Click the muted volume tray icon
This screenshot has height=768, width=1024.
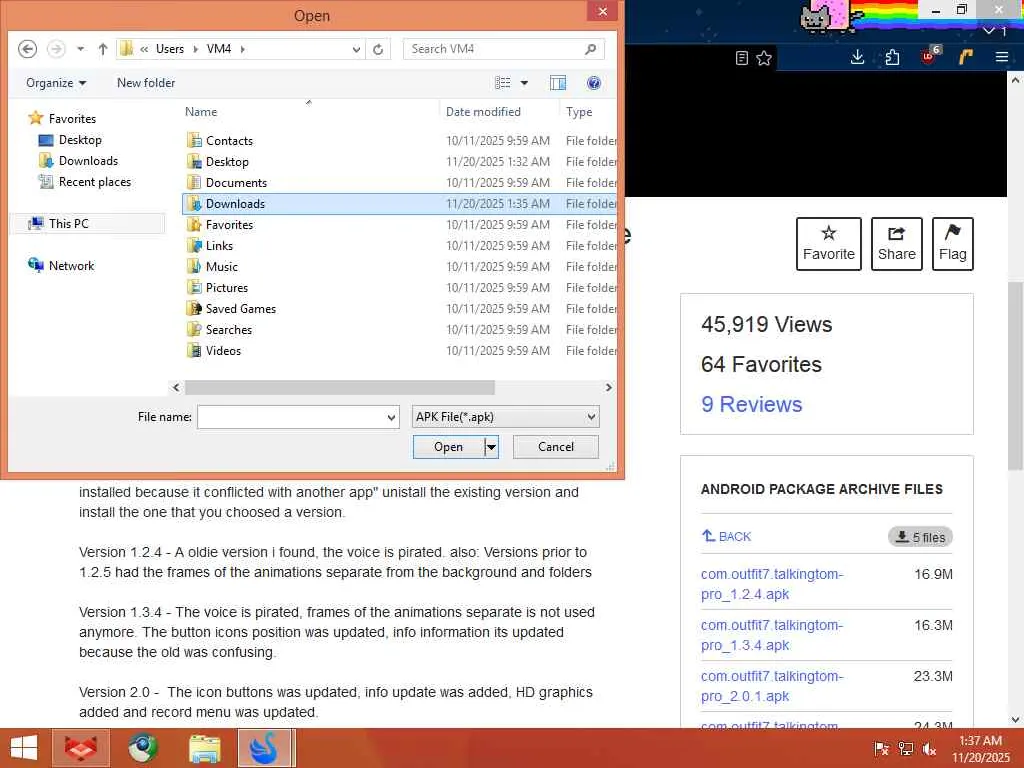click(x=929, y=748)
